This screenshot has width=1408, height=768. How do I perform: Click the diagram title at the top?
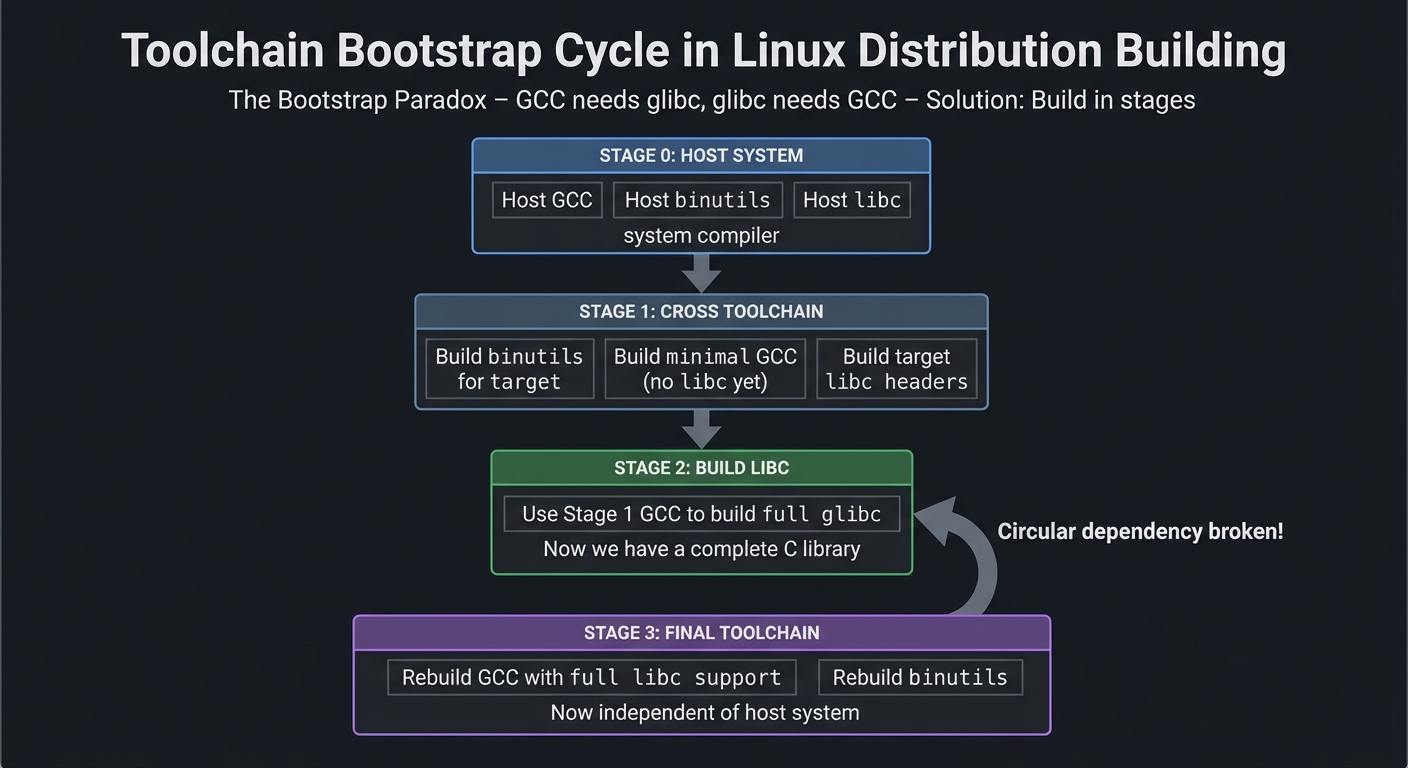(x=703, y=50)
